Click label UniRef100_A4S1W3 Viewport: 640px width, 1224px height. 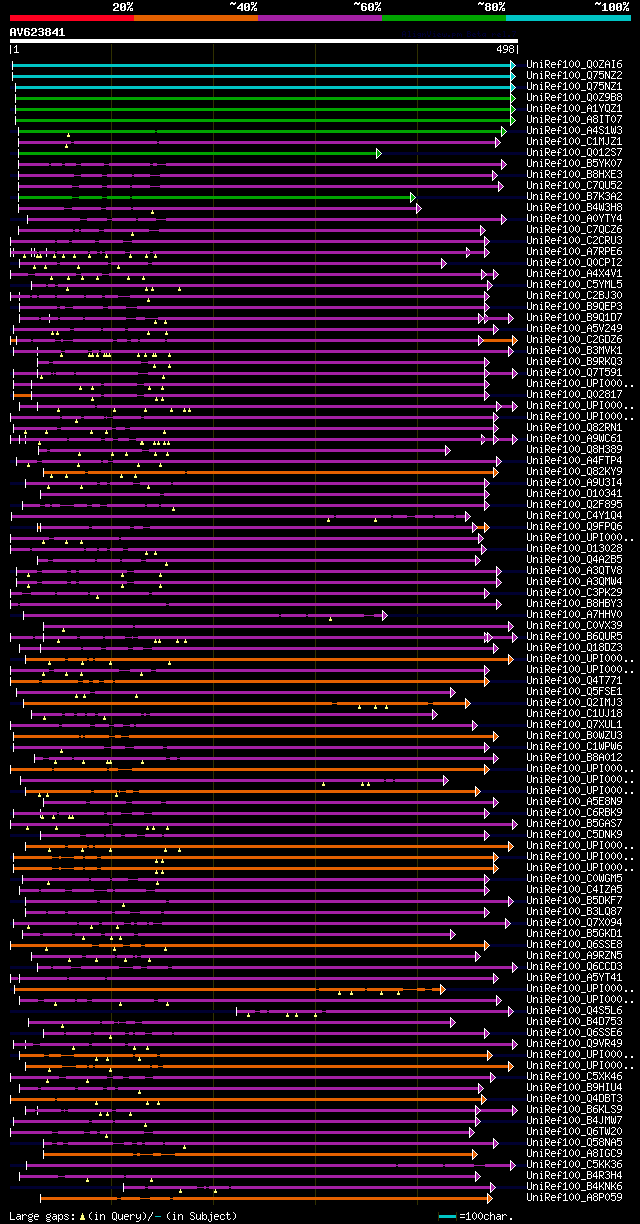(x=574, y=130)
